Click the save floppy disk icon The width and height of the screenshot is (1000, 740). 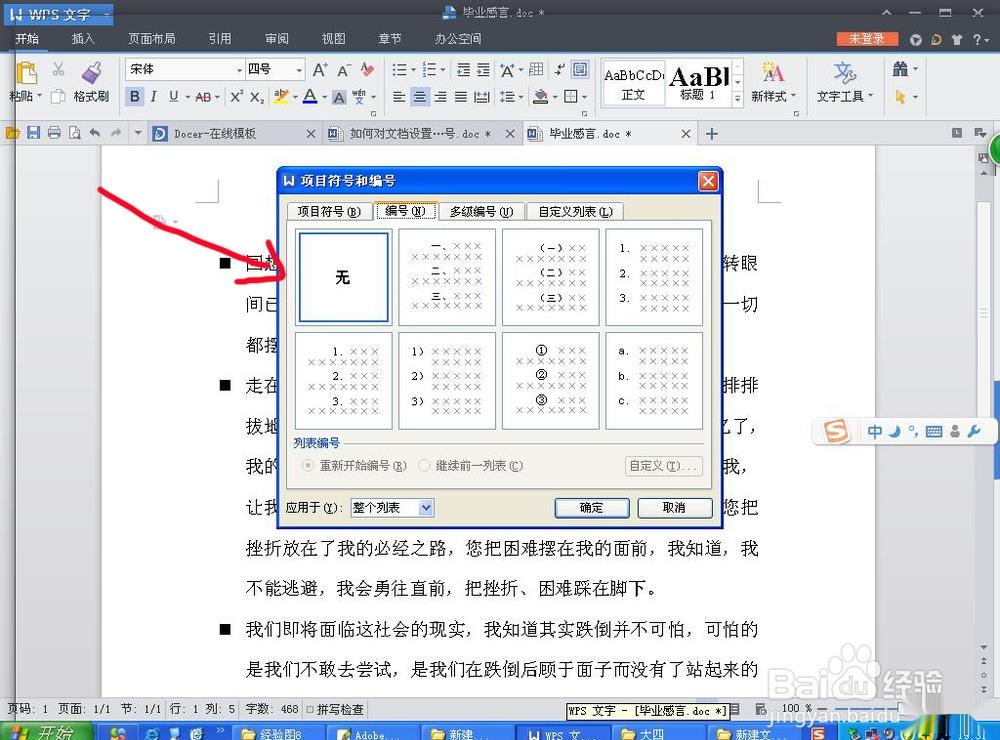pos(33,133)
